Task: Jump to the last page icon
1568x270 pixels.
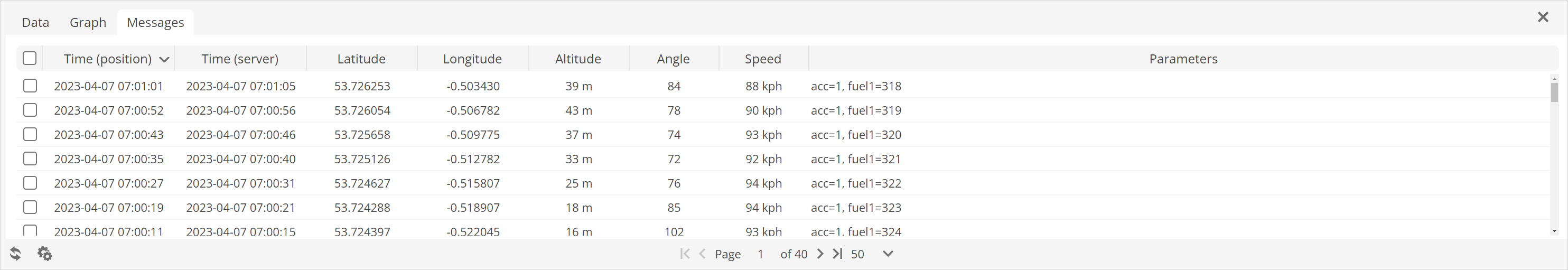Action: coord(837,254)
